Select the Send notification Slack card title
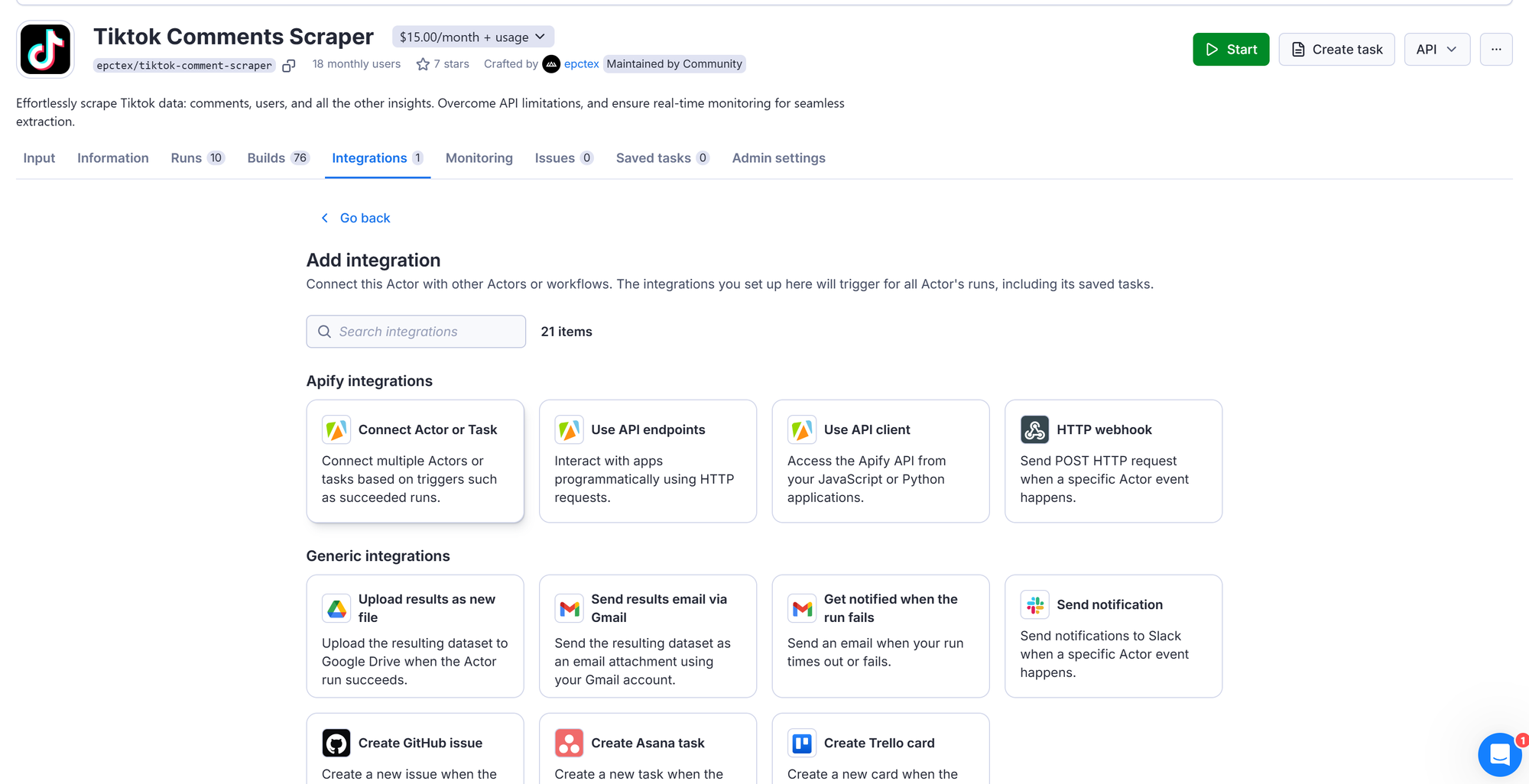The image size is (1529, 784). [1109, 604]
